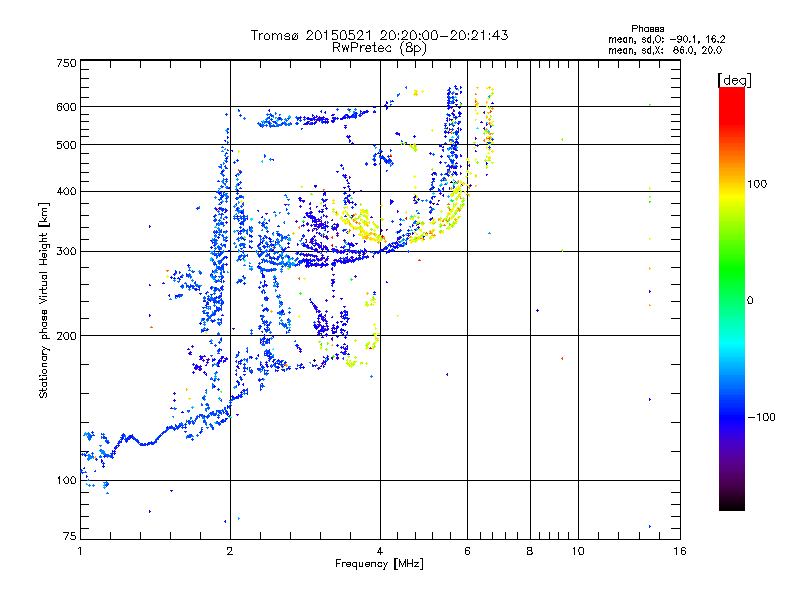
Task: Click the y-axis tick label '75'
Action: (x=70, y=536)
